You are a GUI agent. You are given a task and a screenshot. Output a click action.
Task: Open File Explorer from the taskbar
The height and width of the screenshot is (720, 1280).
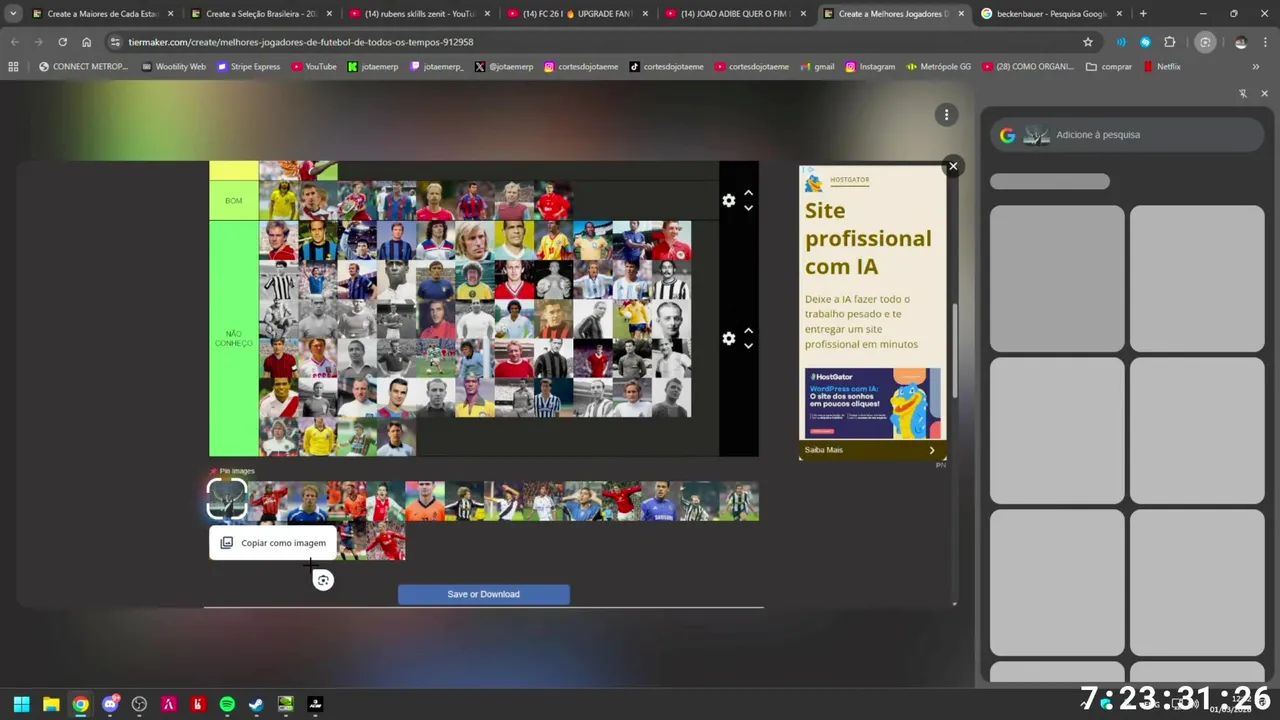(51, 704)
